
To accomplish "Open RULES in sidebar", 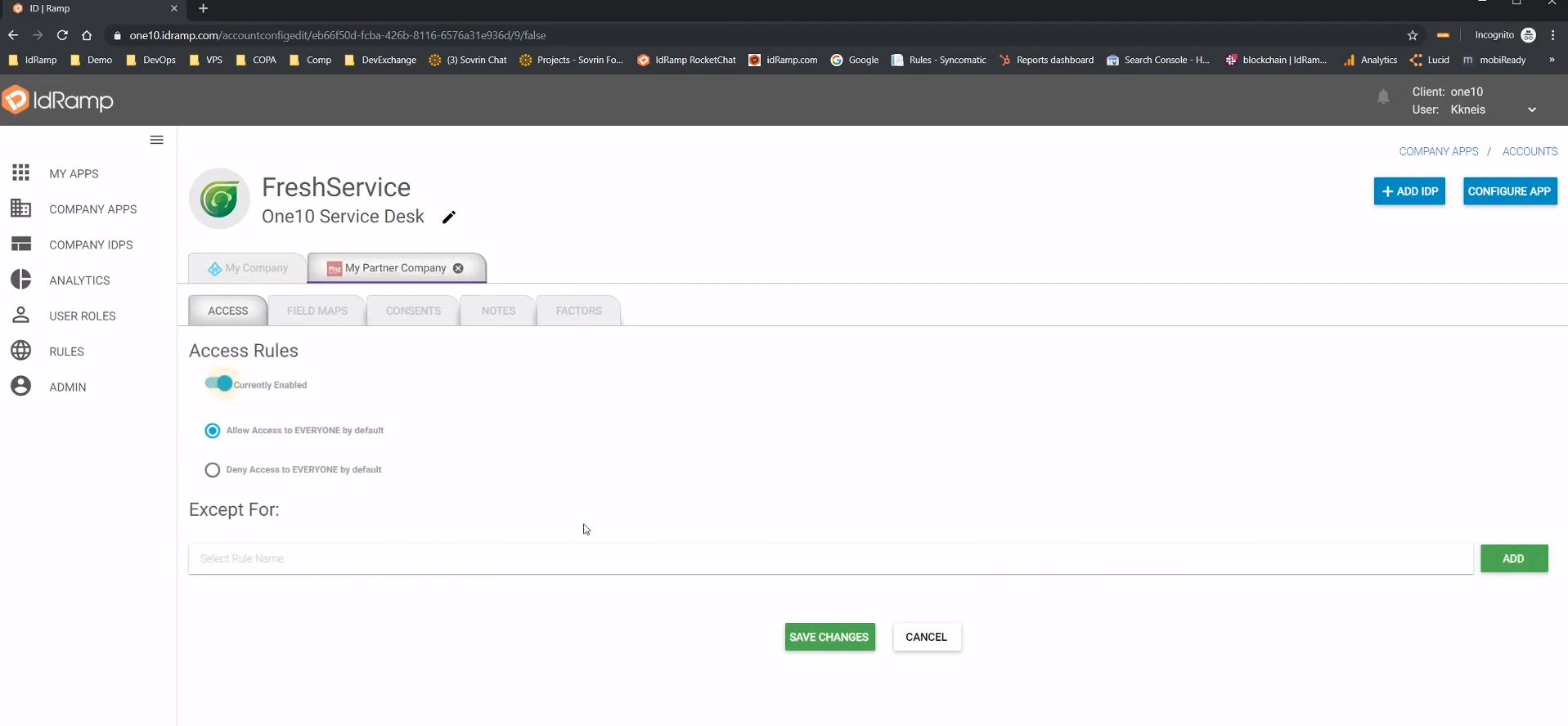I will pos(66,352).
